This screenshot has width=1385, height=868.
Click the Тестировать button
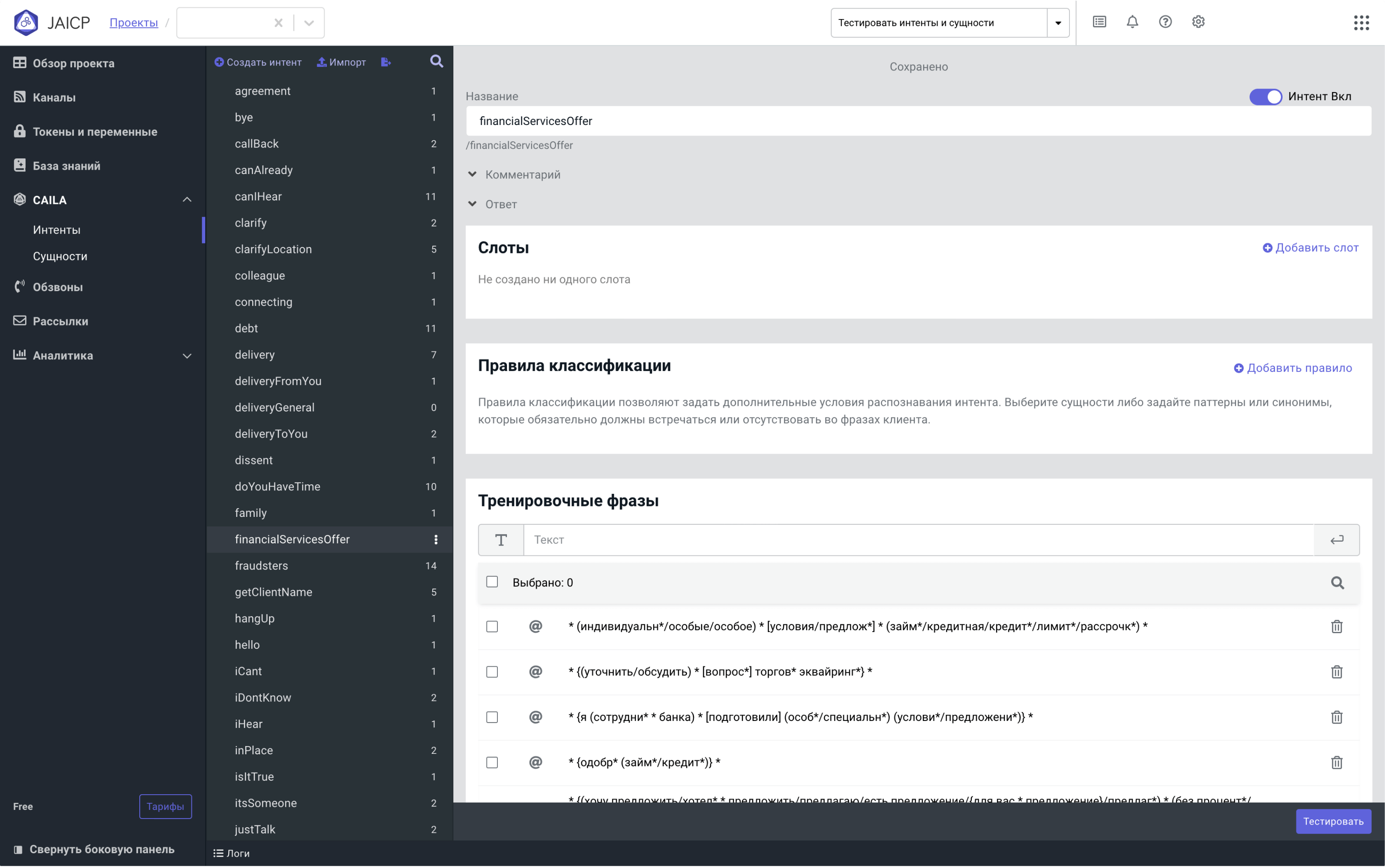tap(1333, 822)
